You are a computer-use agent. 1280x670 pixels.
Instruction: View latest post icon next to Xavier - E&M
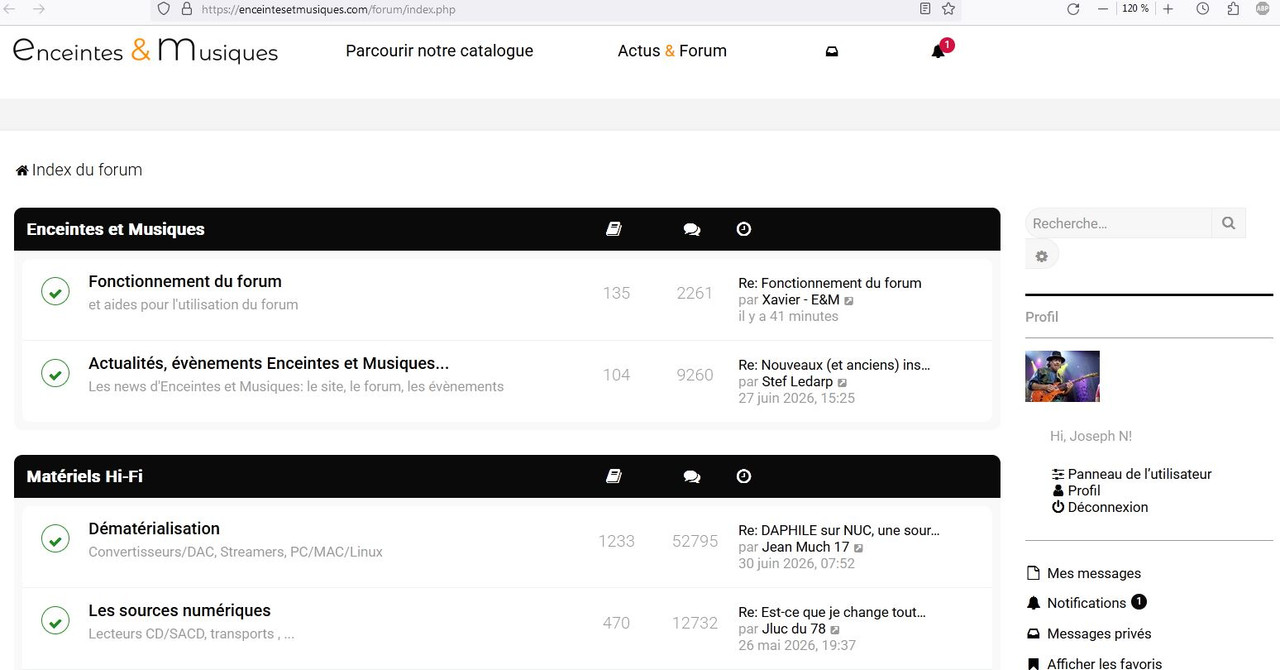849,300
